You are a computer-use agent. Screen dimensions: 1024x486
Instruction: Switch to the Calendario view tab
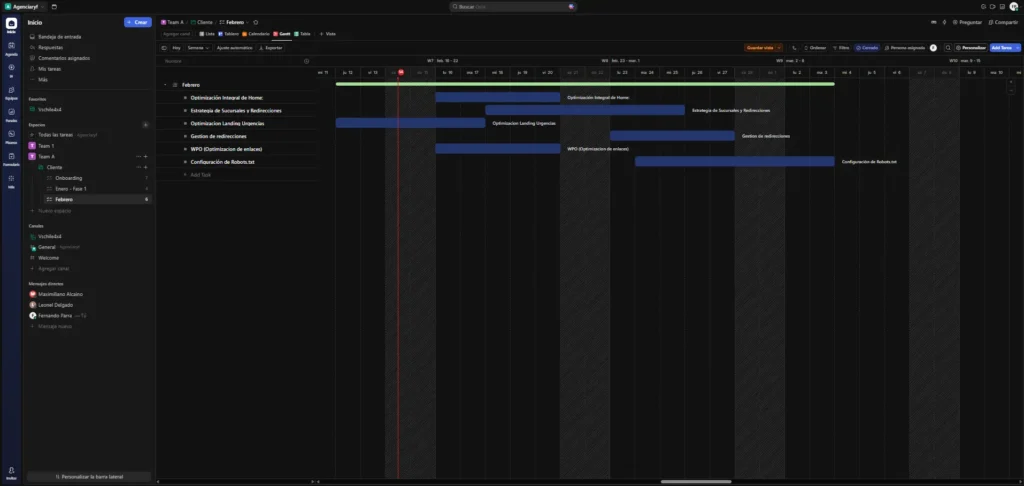point(255,33)
